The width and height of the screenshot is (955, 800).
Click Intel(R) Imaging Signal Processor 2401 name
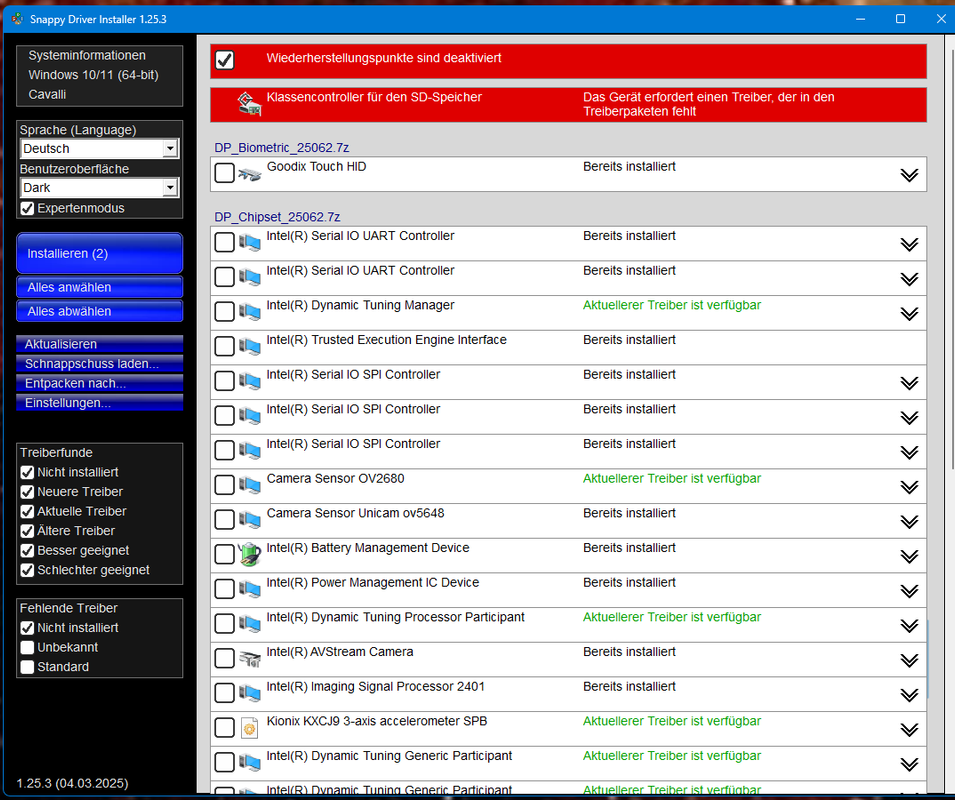[x=376, y=687]
